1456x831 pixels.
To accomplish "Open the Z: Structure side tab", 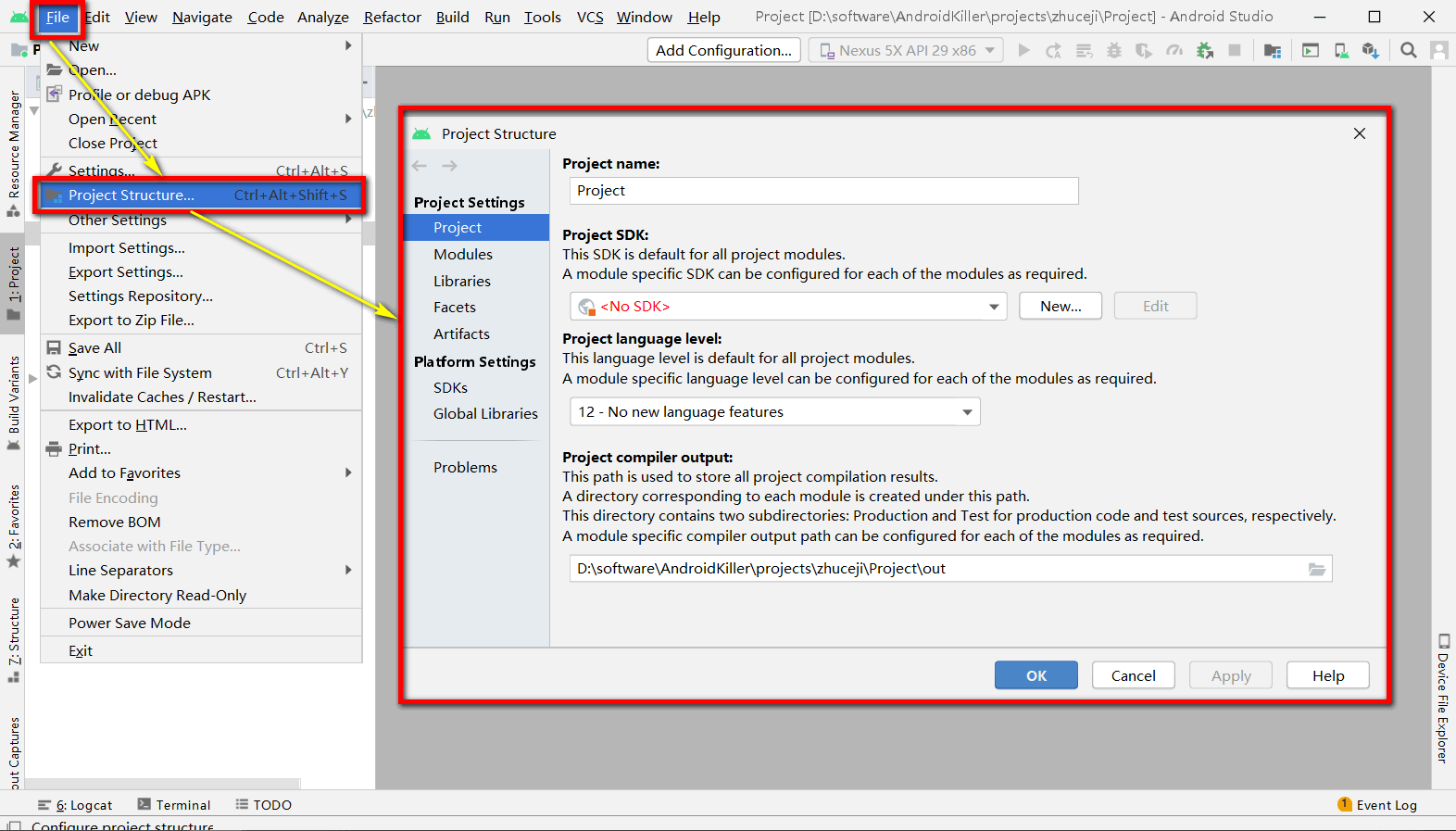I will click(x=14, y=639).
